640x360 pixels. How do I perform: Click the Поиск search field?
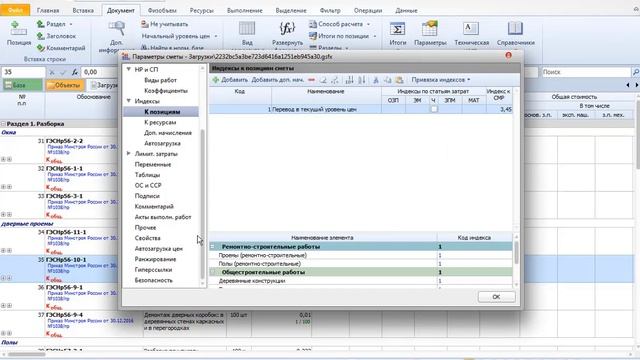tap(586, 72)
